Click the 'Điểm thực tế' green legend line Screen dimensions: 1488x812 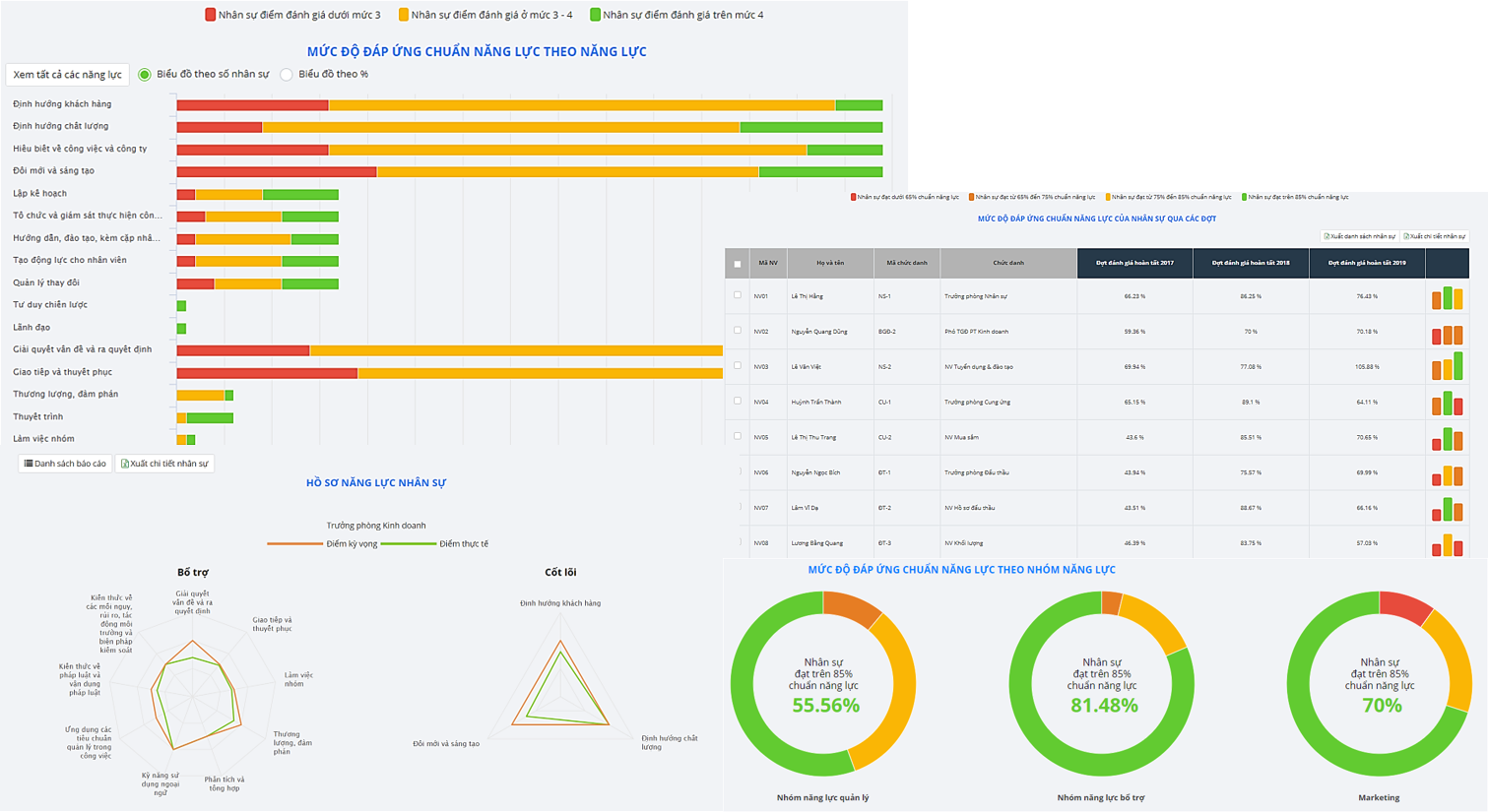click(x=408, y=544)
